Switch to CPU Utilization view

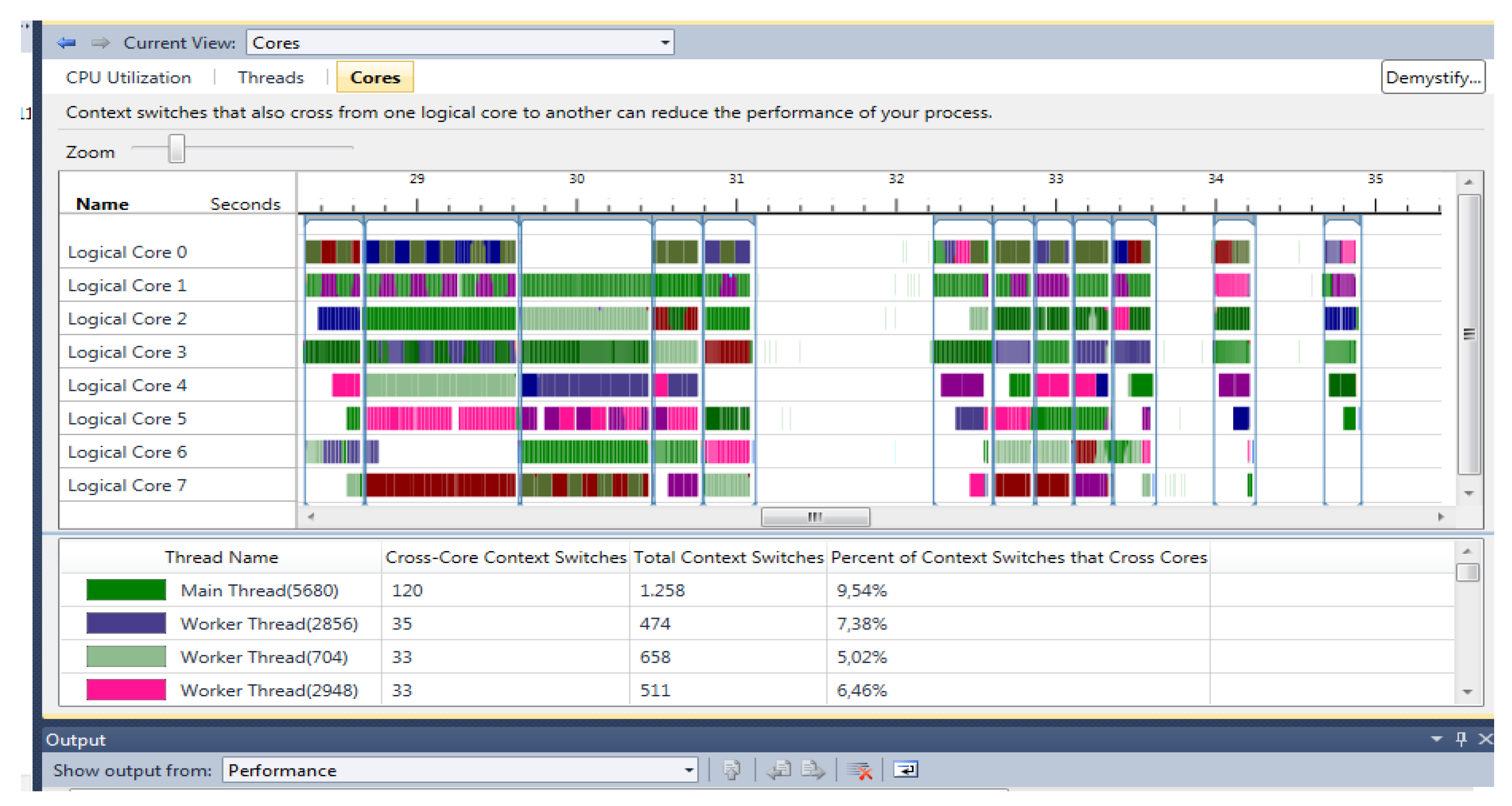coord(128,78)
